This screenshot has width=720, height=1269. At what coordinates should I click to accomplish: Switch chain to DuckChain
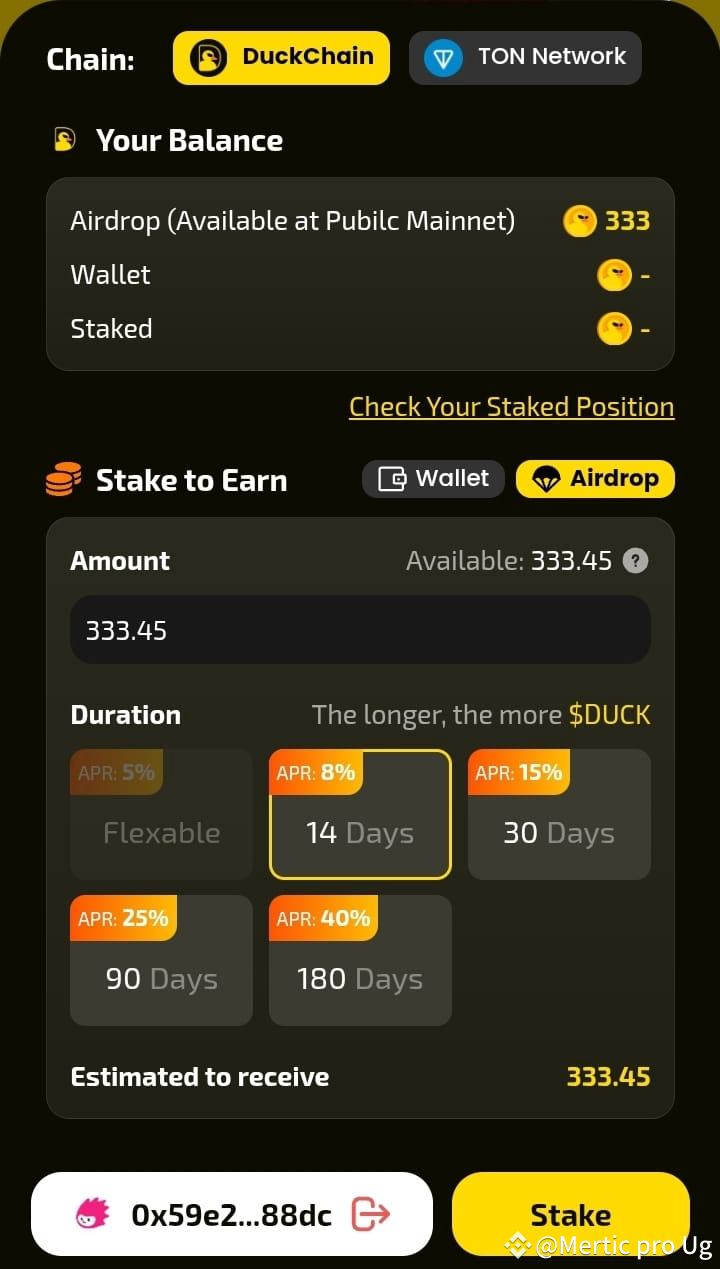281,57
